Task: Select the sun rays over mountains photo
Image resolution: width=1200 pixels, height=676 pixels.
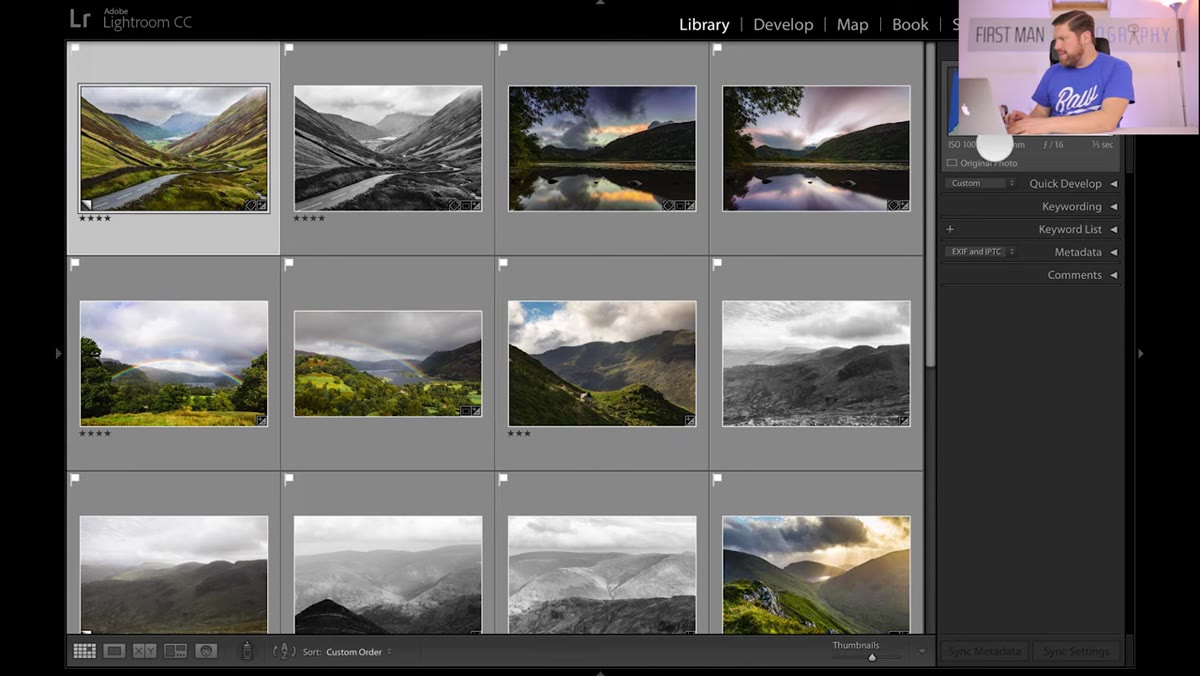Action: [x=816, y=575]
